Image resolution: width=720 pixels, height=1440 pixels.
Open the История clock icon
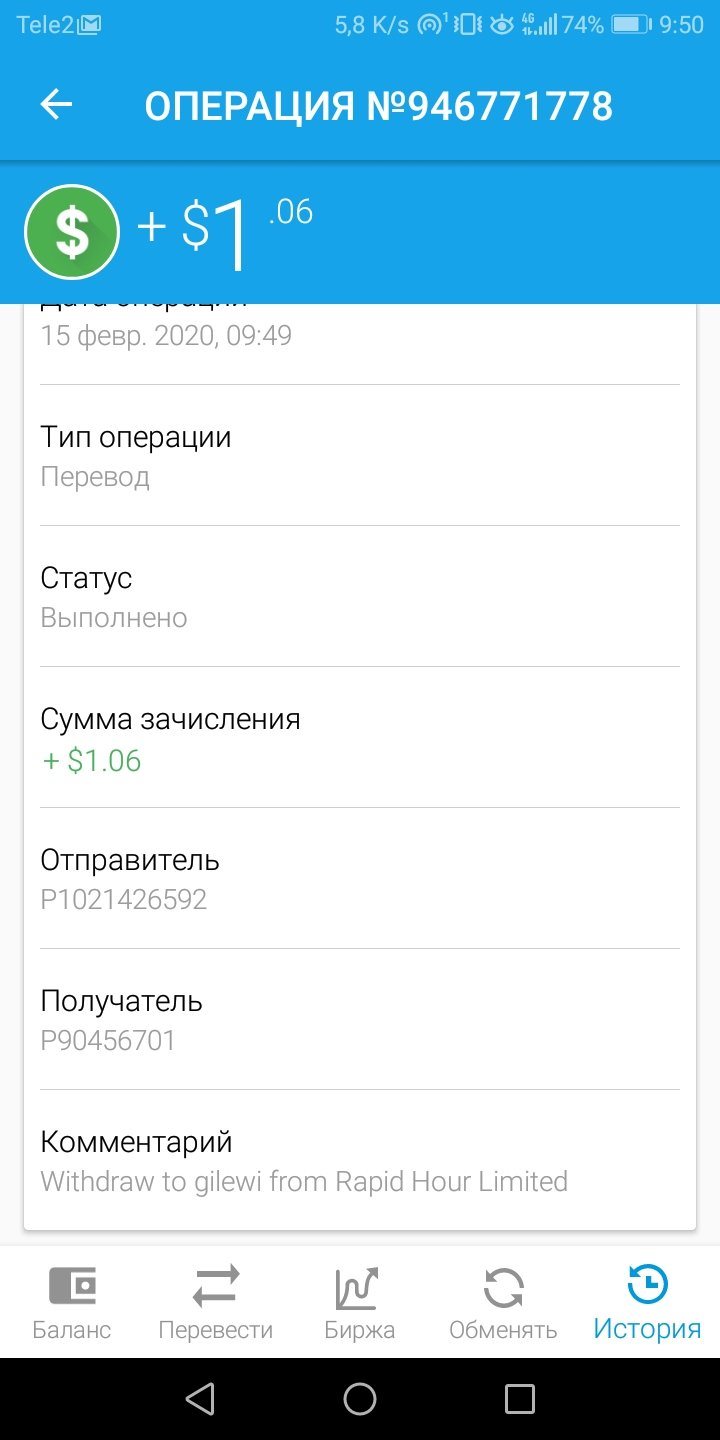pyautogui.click(x=648, y=1284)
